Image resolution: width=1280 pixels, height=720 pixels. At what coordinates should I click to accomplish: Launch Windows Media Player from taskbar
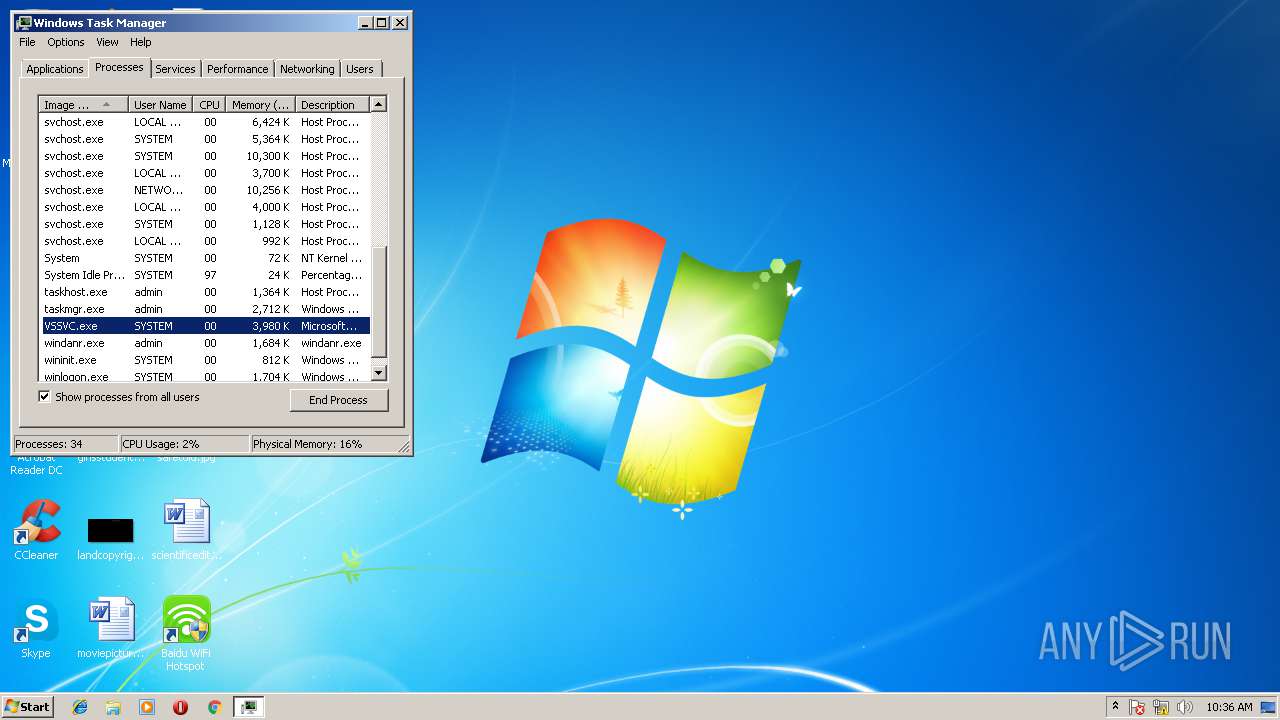coord(147,707)
